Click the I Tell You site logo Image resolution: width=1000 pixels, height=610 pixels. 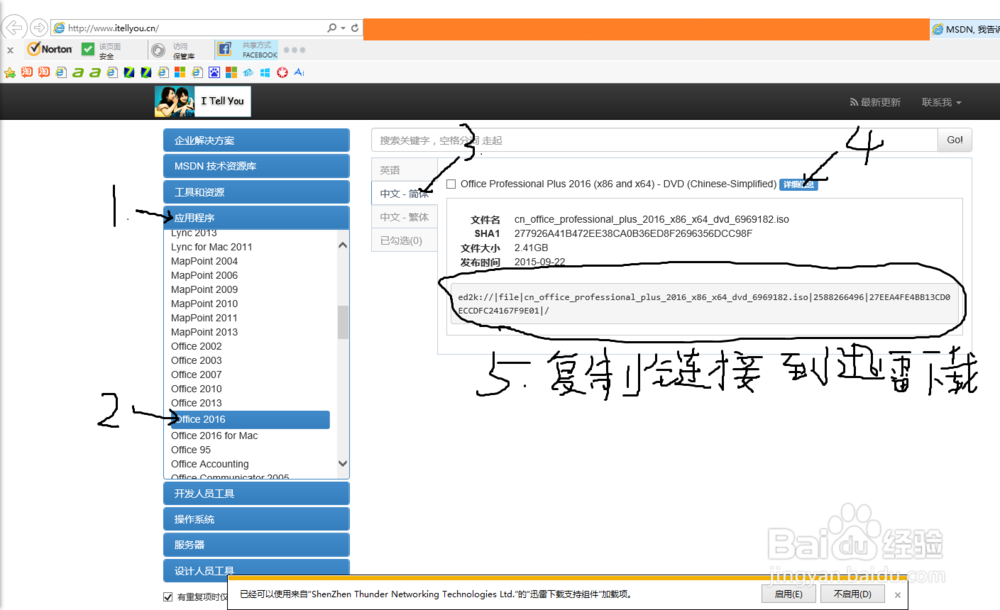(x=203, y=101)
